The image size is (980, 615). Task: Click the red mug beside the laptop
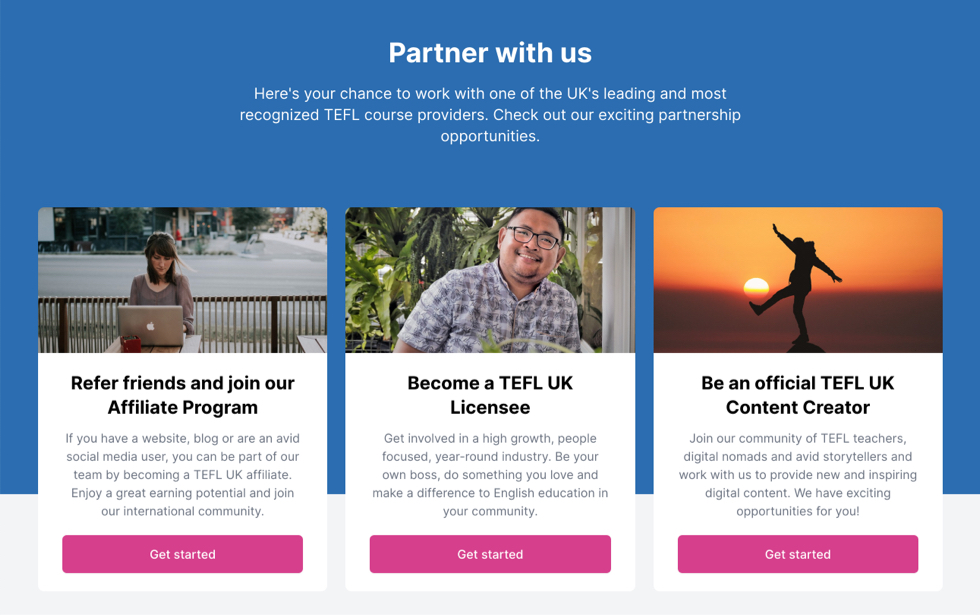(x=131, y=344)
